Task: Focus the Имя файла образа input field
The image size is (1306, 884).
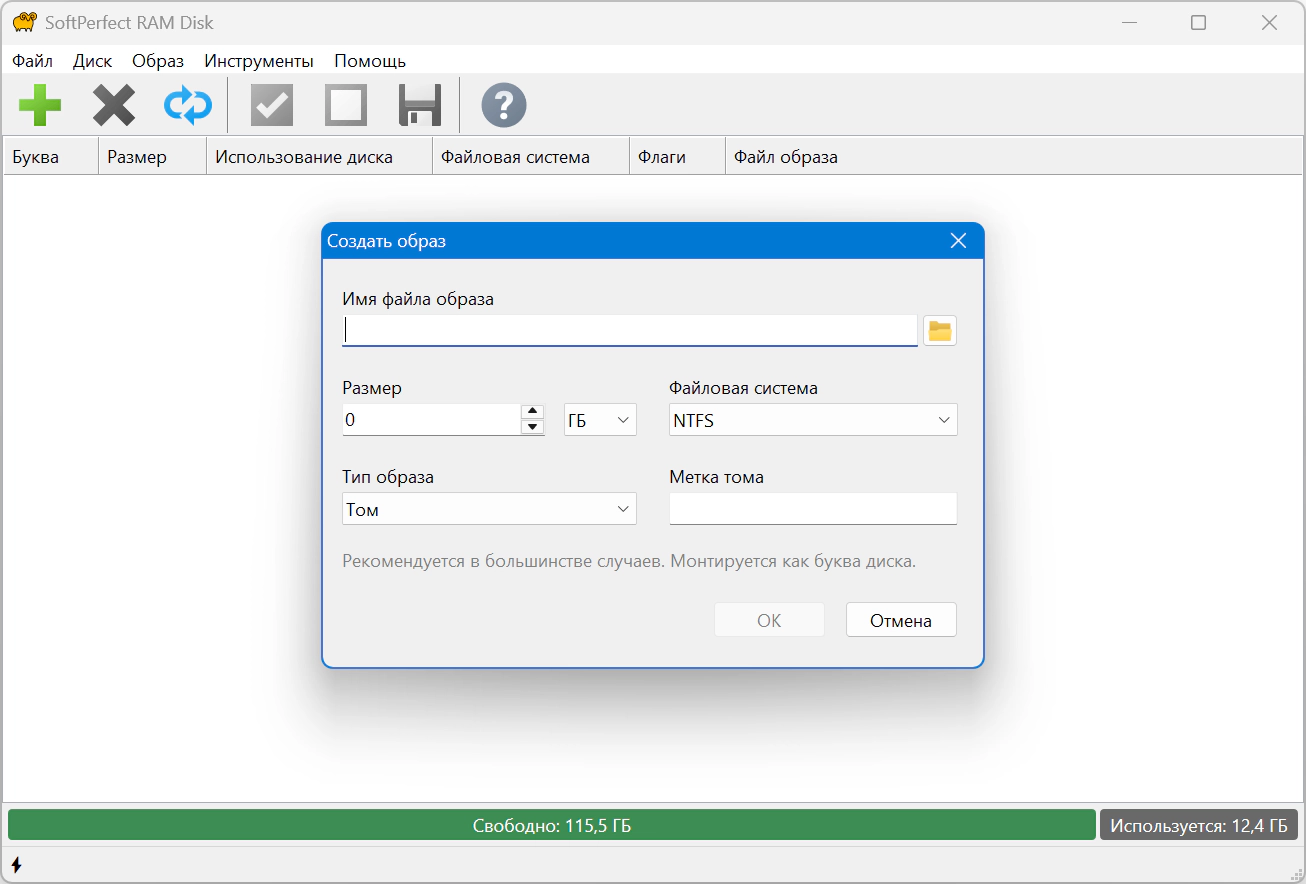Action: click(630, 331)
